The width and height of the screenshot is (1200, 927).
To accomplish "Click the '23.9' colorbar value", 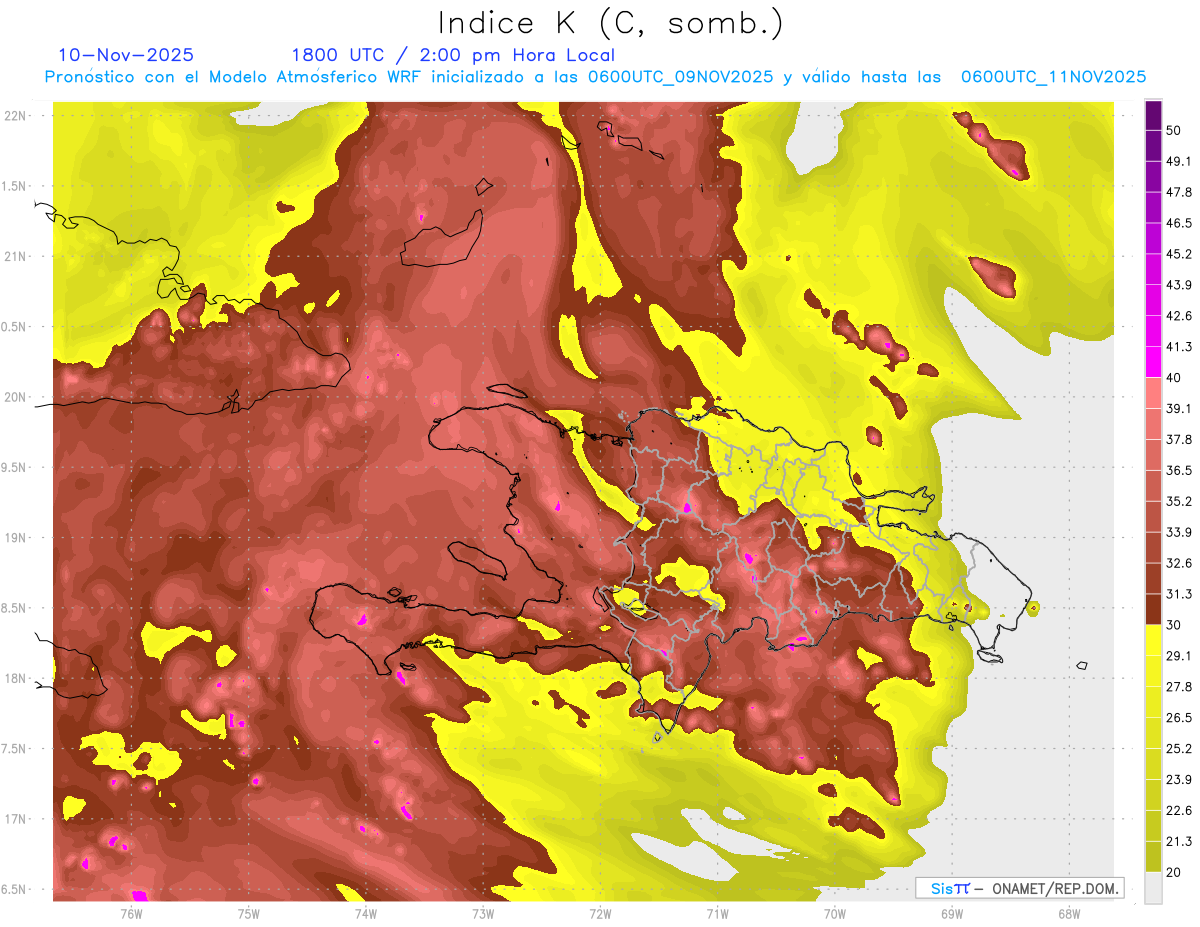I will 1178,780.
